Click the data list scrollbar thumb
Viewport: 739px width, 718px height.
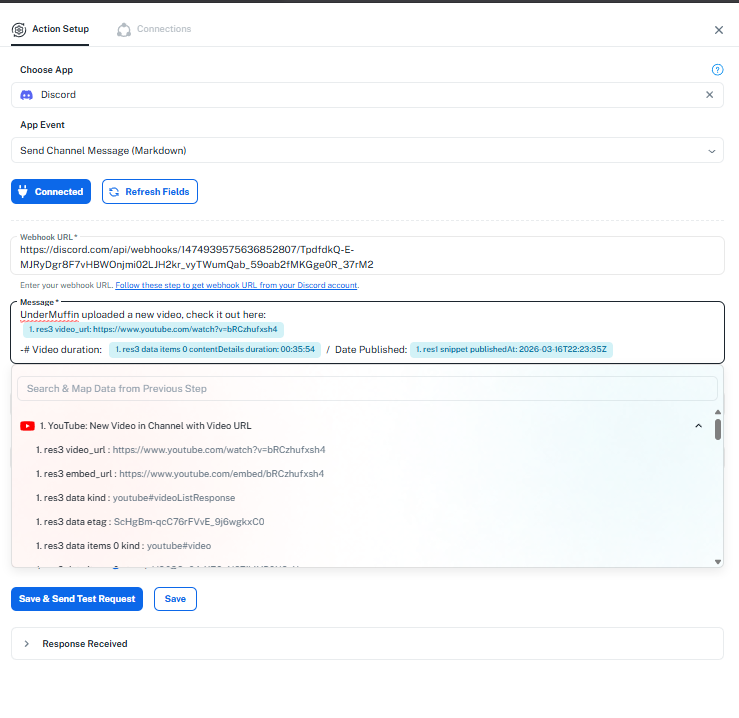pos(718,429)
